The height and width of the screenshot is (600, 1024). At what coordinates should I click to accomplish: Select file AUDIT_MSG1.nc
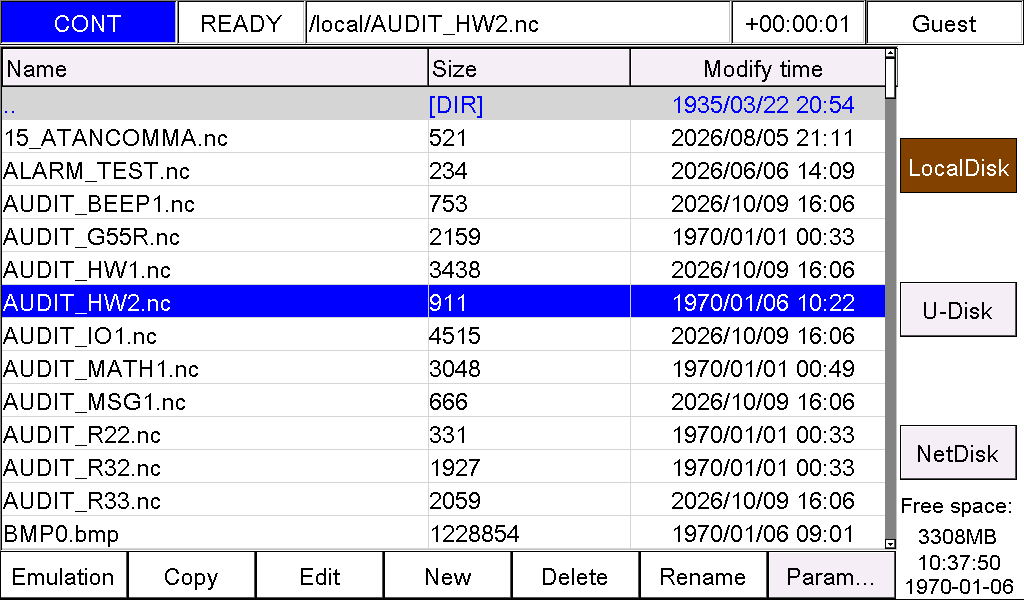443,402
